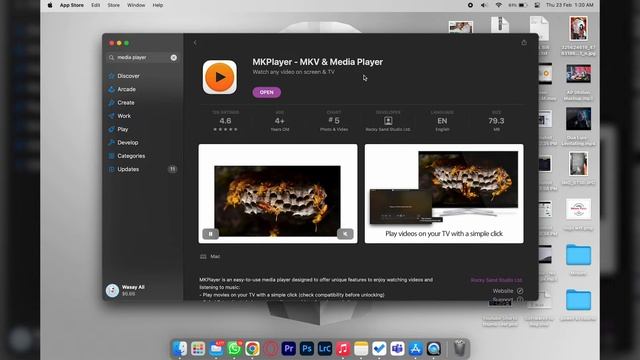Open the App Store menu in menu bar
Screen dimensions: 640x360
click(72, 5)
